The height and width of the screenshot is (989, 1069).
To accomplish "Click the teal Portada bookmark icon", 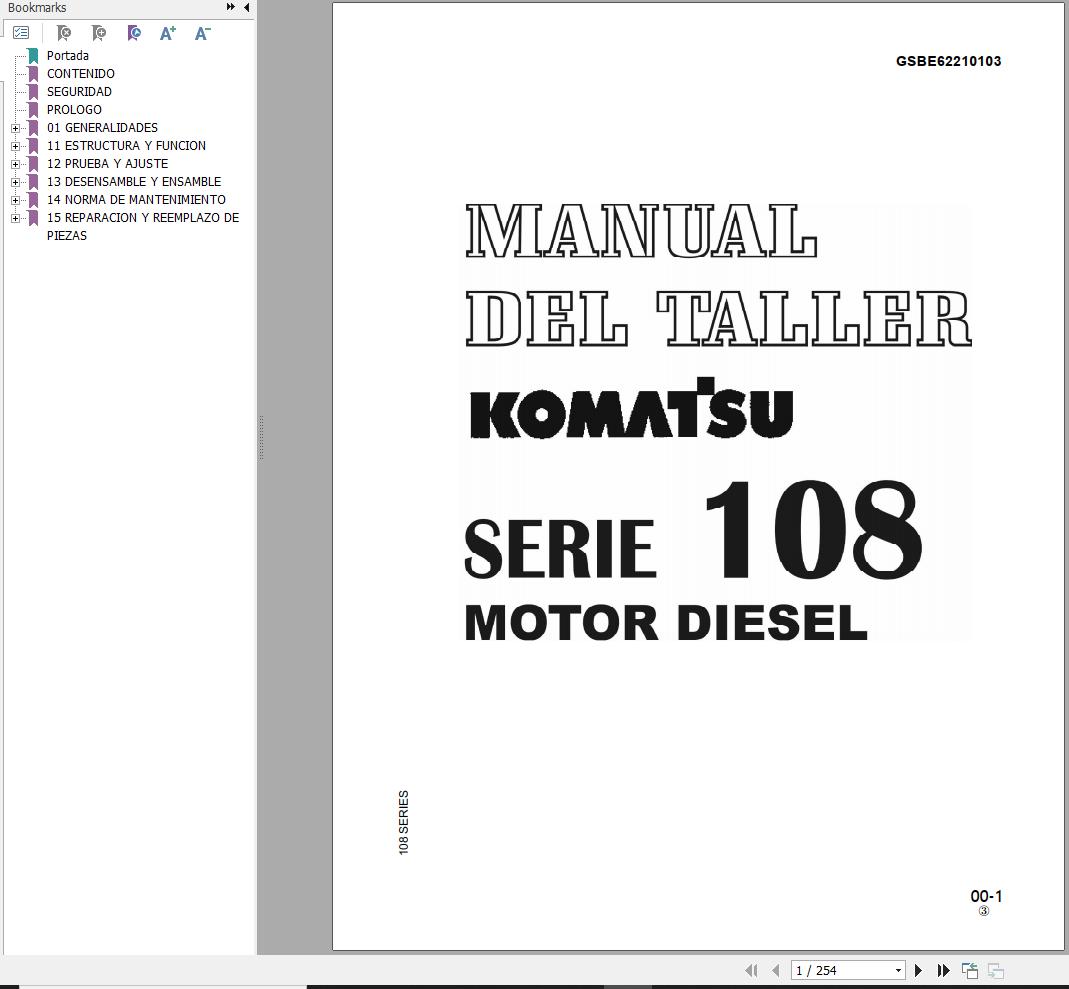I will click(33, 56).
